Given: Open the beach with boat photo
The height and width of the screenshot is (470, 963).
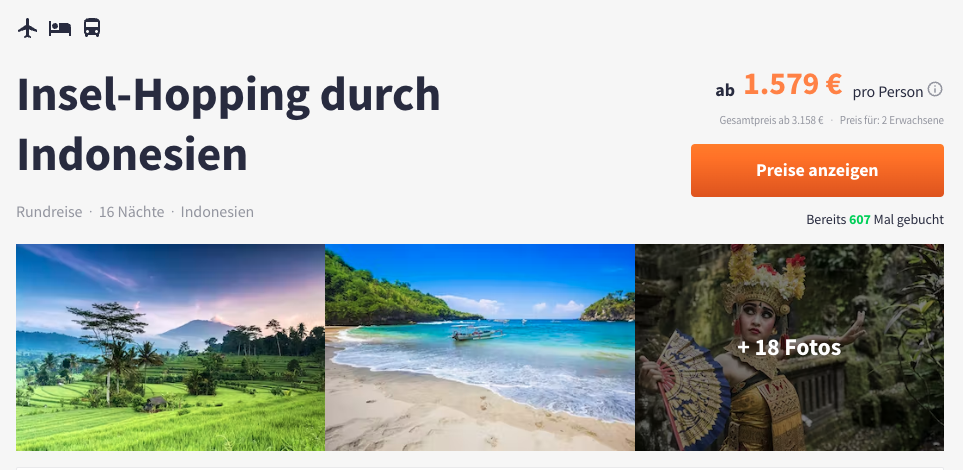Looking at the screenshot, I should 480,347.
